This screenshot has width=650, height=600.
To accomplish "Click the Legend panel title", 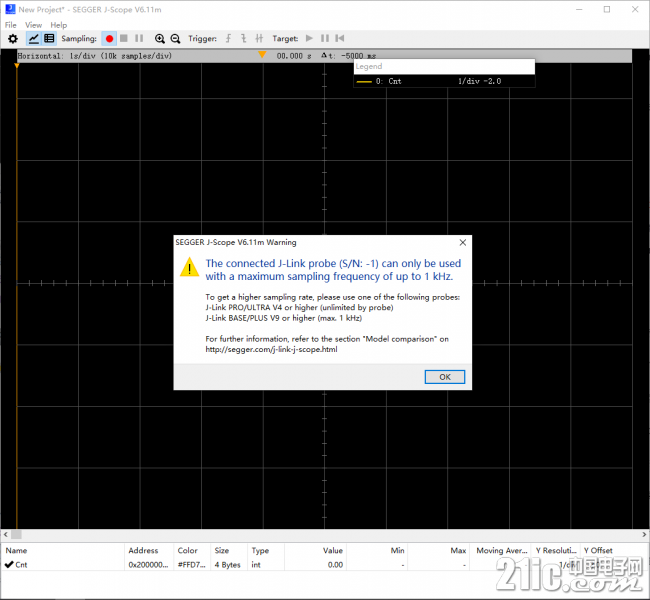I will (x=369, y=66).
